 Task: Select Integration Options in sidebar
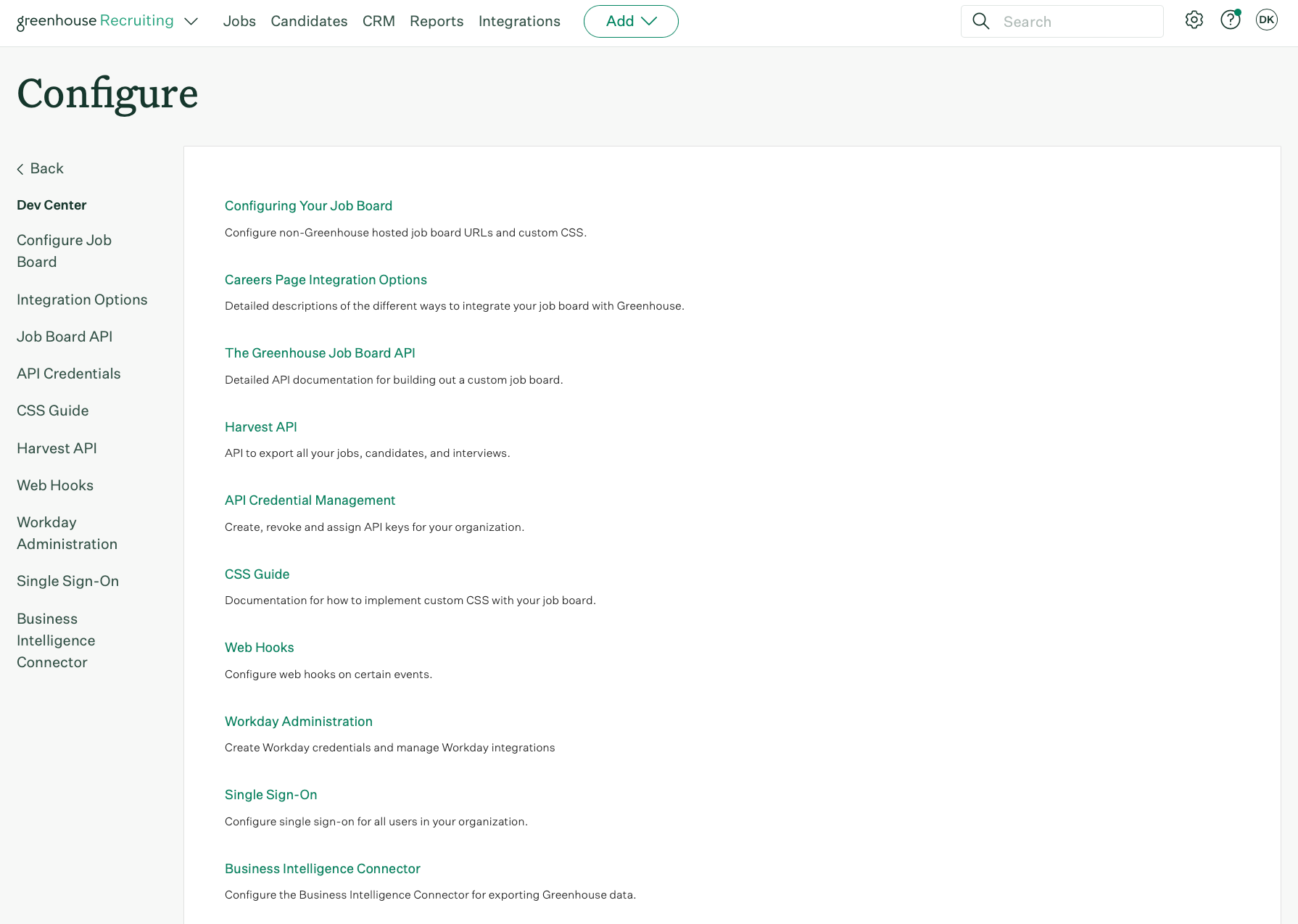point(82,300)
